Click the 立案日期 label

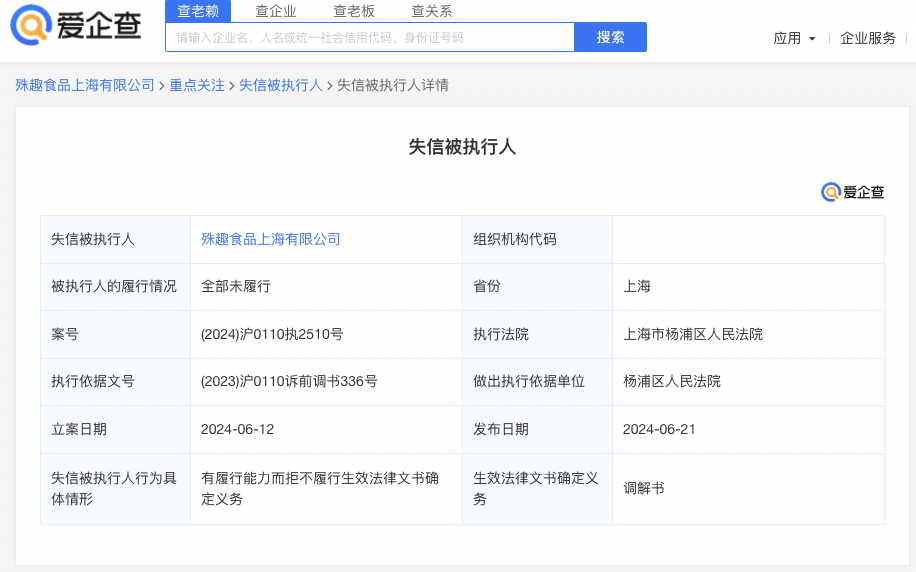79,429
